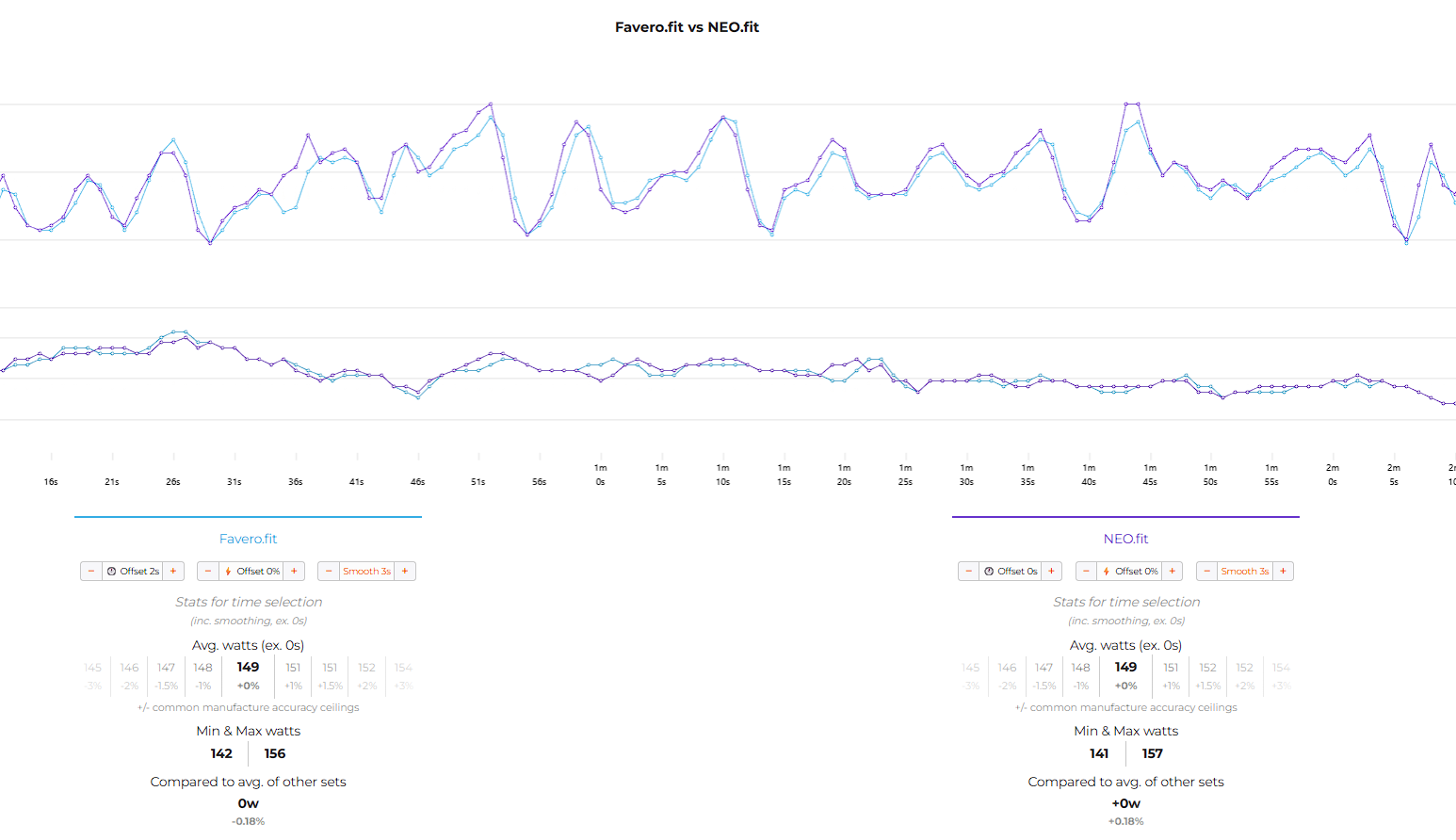The image size is (1456, 840).
Task: Decrease NEO.fit power offset percentage
Action: (x=1087, y=572)
